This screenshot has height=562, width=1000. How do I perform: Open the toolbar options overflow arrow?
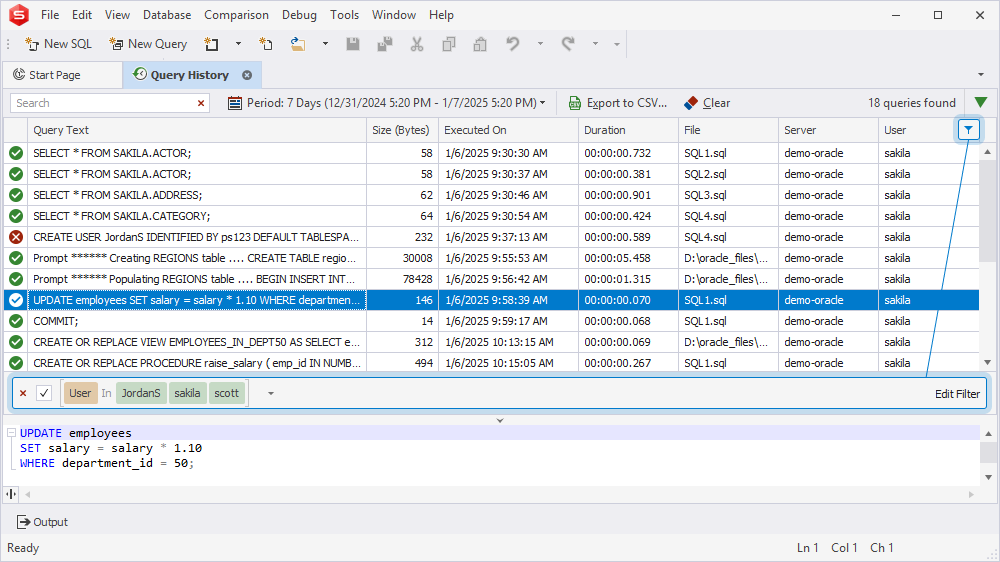click(617, 44)
